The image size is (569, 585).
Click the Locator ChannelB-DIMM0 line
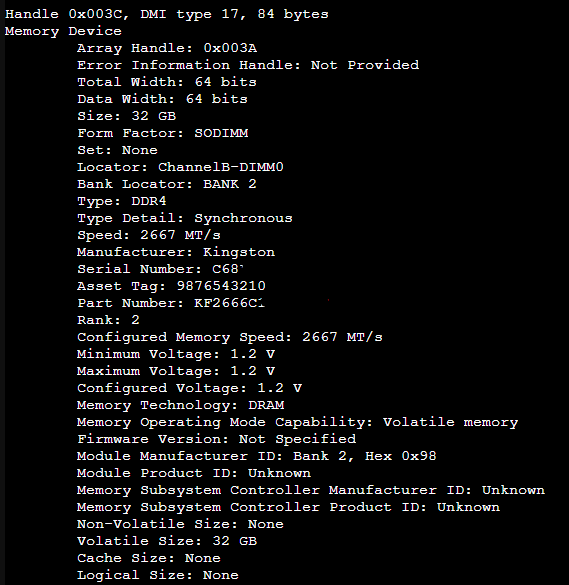[180, 167]
